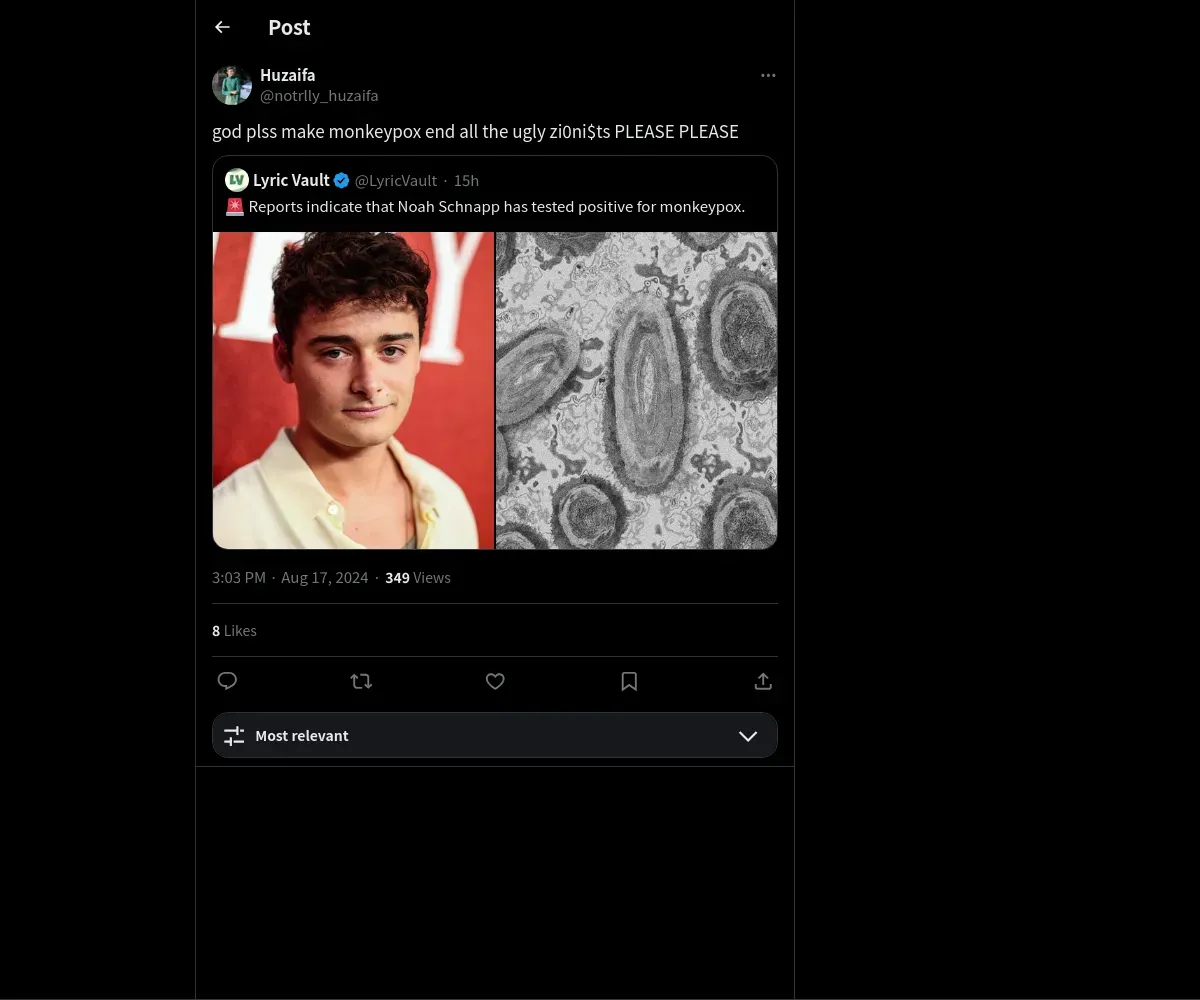Click the repost arrows icon
Image resolution: width=1200 pixels, height=1000 pixels.
coord(361,681)
